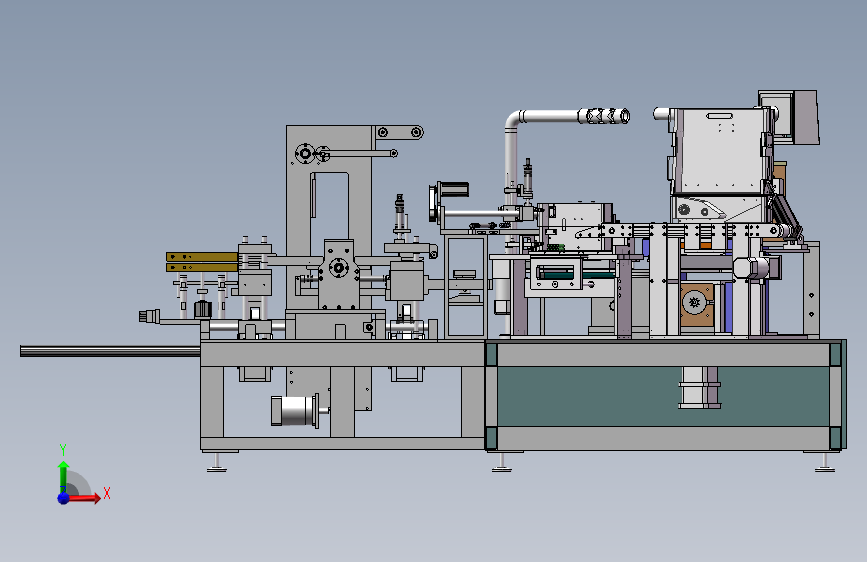Select the tilted monitor panel at top right
Viewport: 867px width, 562px height.
tap(805, 118)
